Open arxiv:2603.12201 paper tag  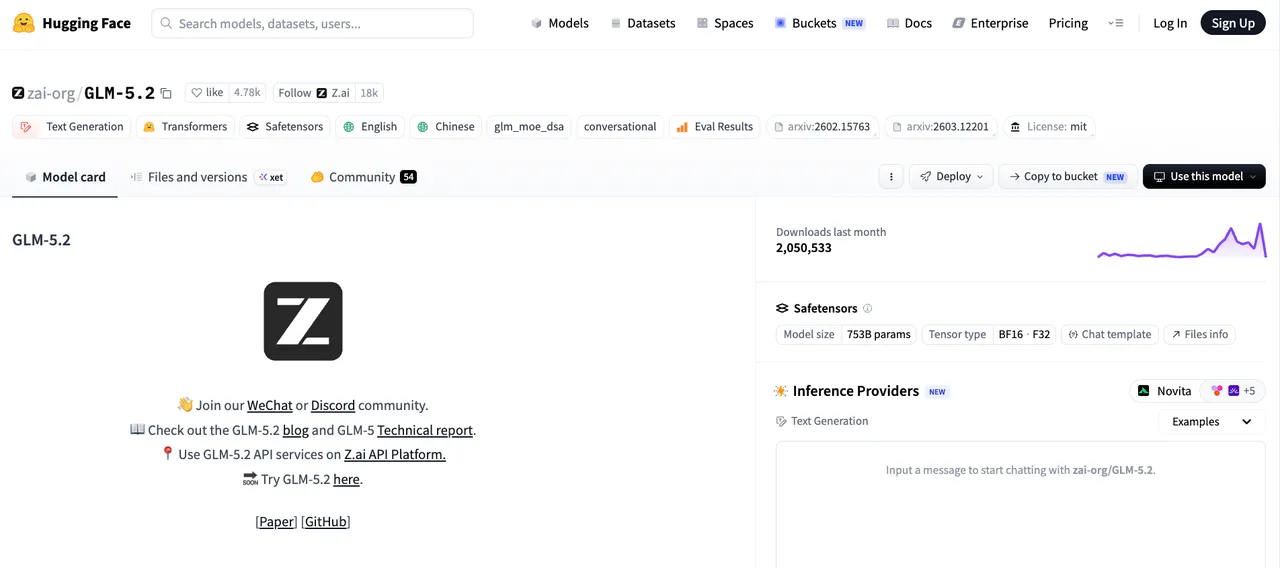tap(941, 127)
